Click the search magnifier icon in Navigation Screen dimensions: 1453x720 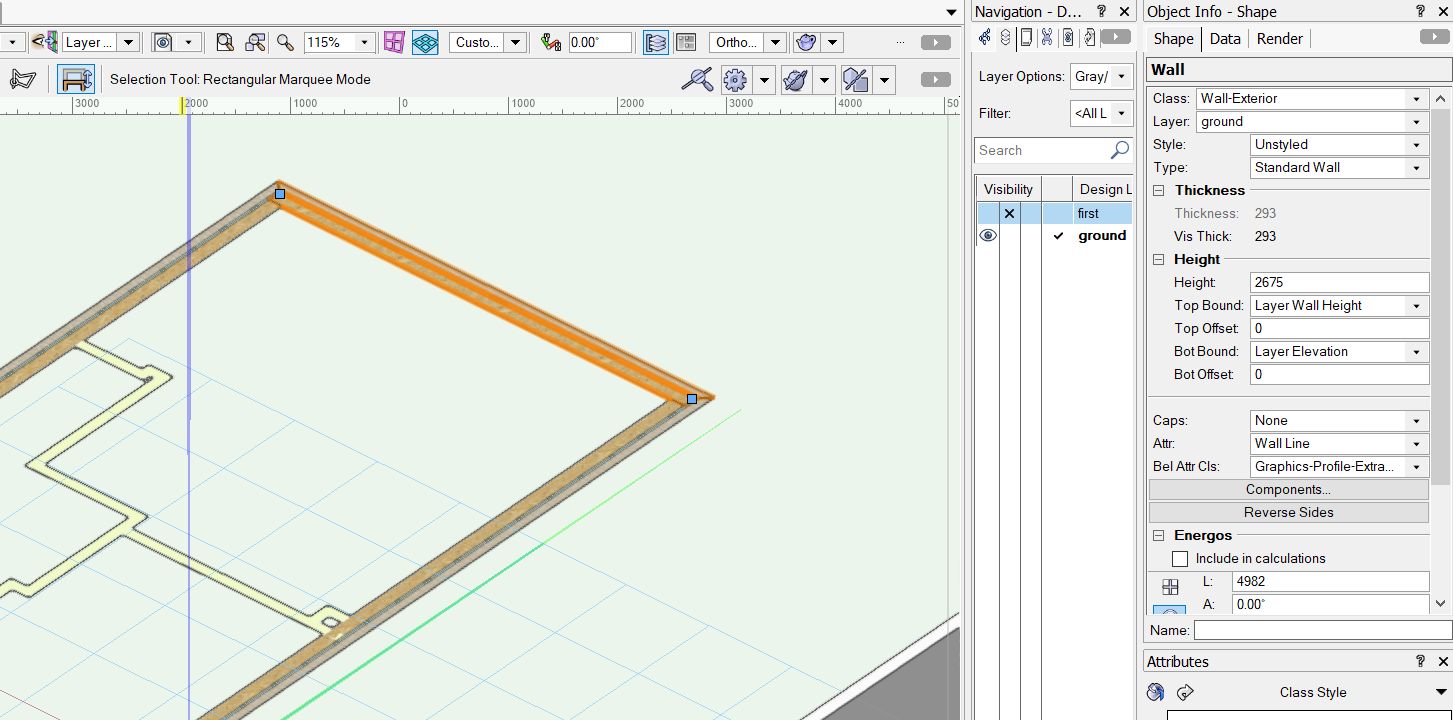click(1119, 150)
